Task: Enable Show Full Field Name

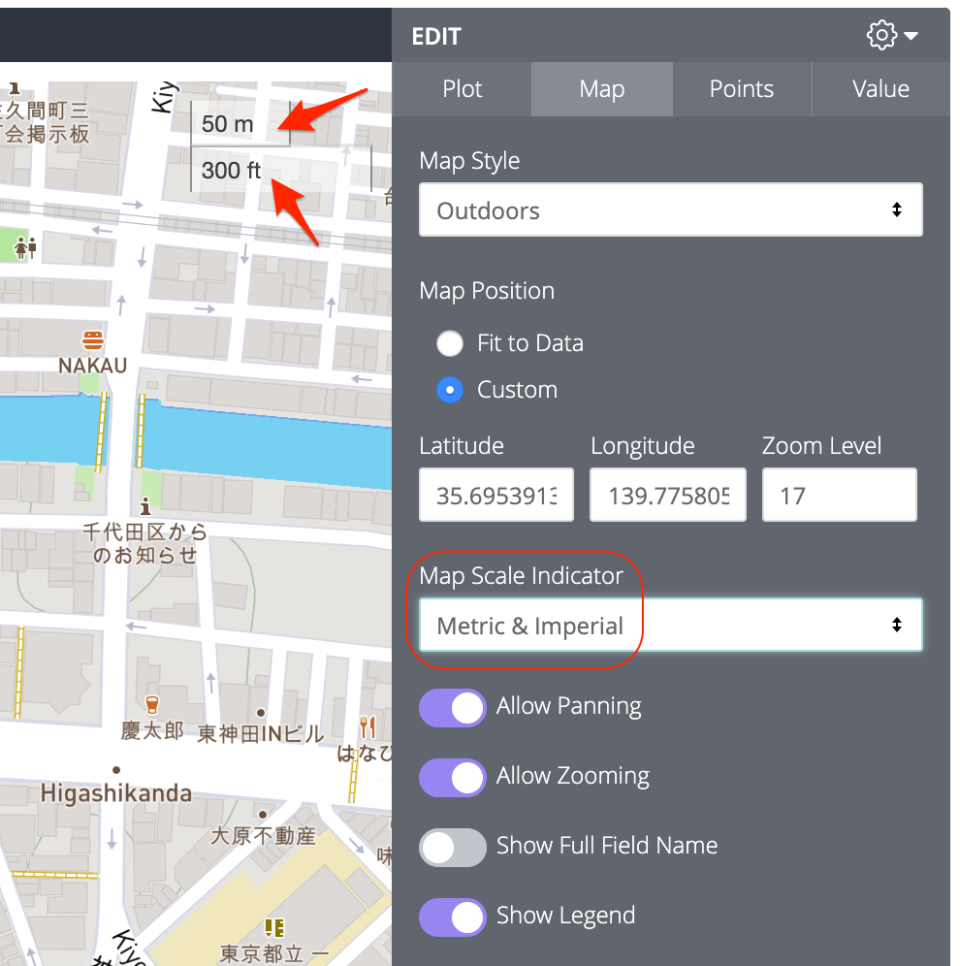Action: point(452,847)
